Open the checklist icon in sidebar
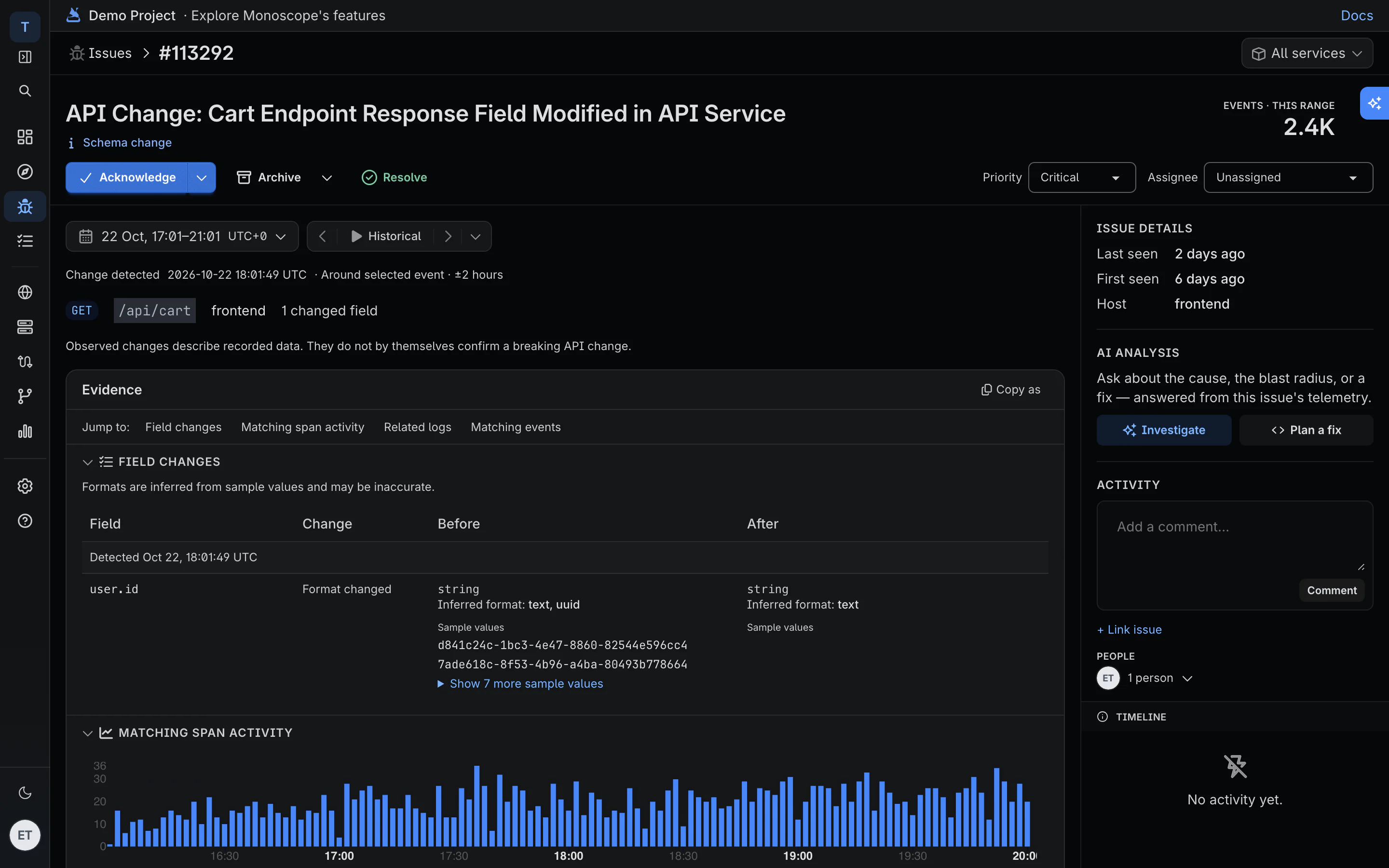1389x868 pixels. (x=25, y=241)
